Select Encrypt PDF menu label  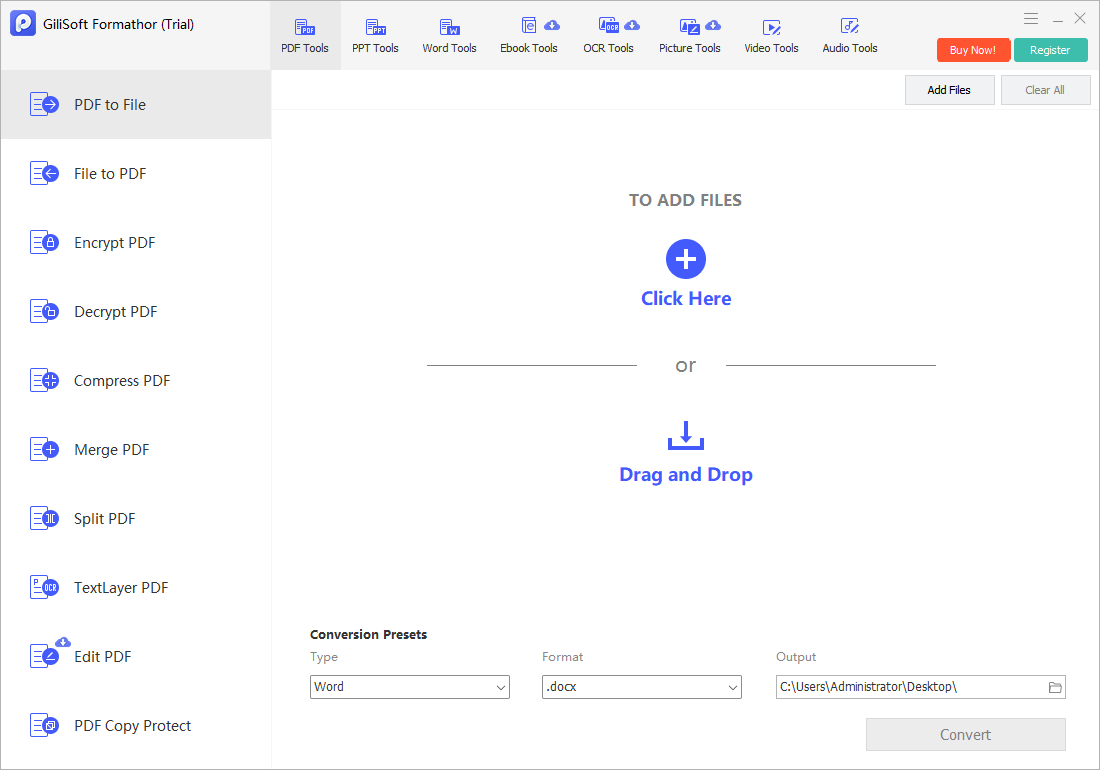[x=114, y=243]
